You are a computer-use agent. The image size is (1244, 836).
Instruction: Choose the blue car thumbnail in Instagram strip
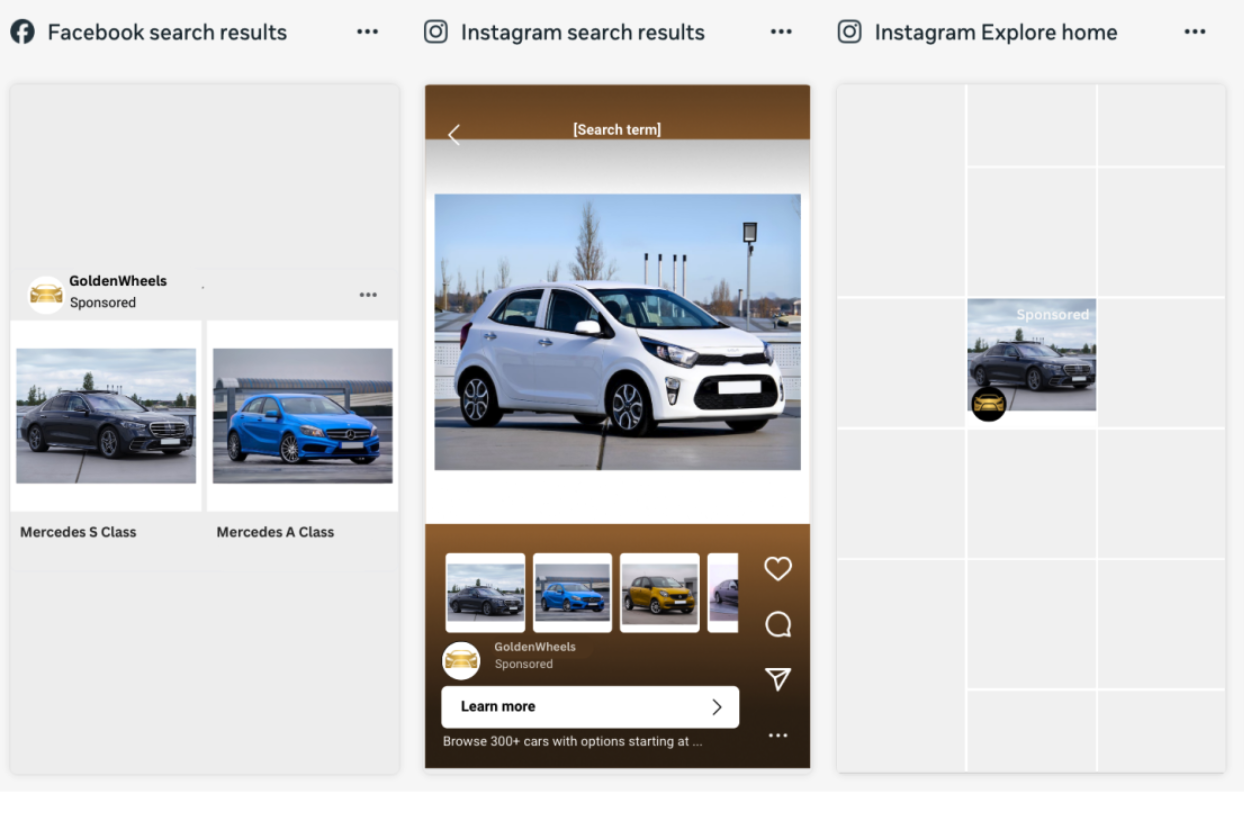pyautogui.click(x=572, y=593)
